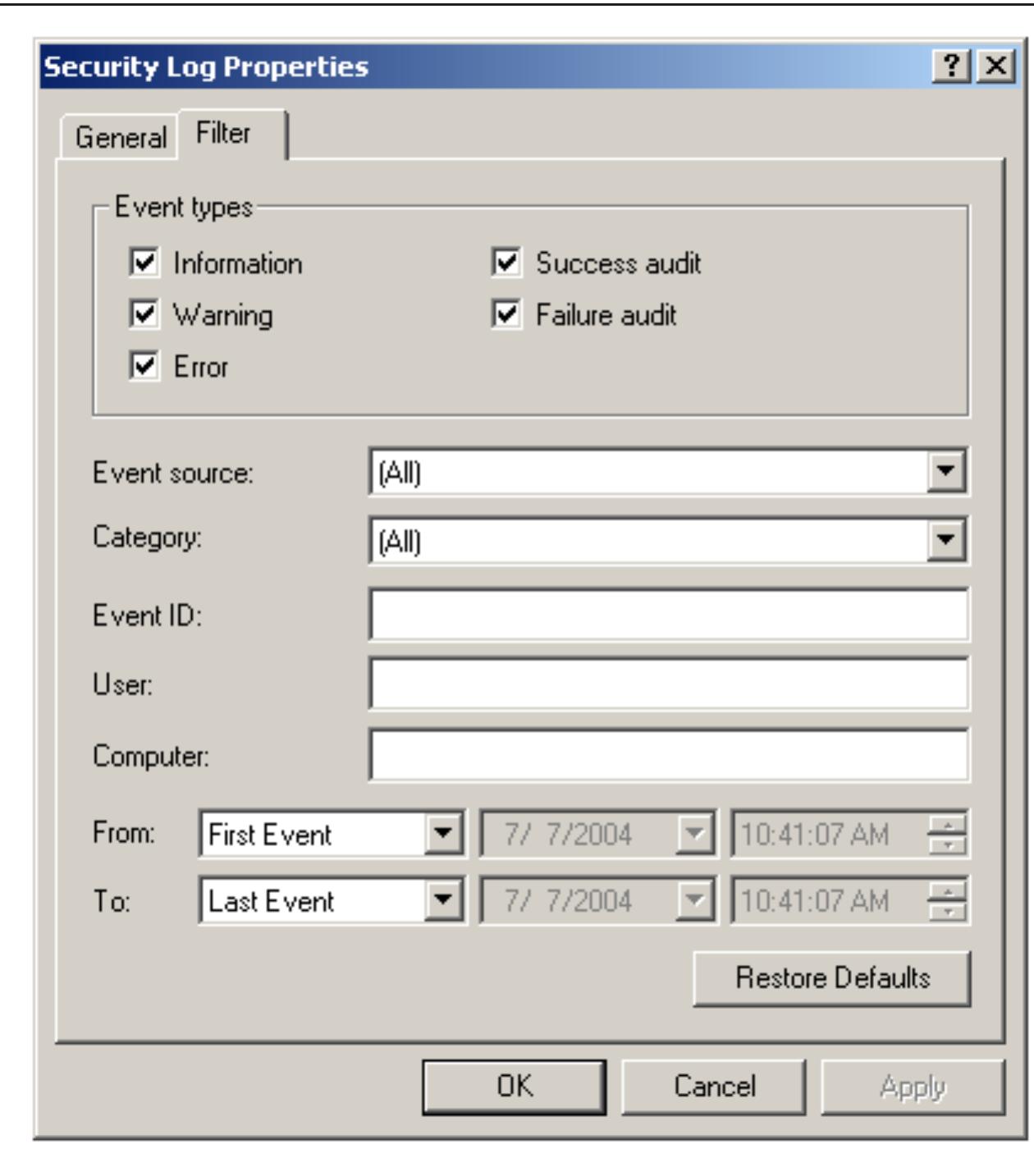Click the Cancel button
The height and width of the screenshot is (1176, 1034).
pyautogui.click(x=714, y=1087)
